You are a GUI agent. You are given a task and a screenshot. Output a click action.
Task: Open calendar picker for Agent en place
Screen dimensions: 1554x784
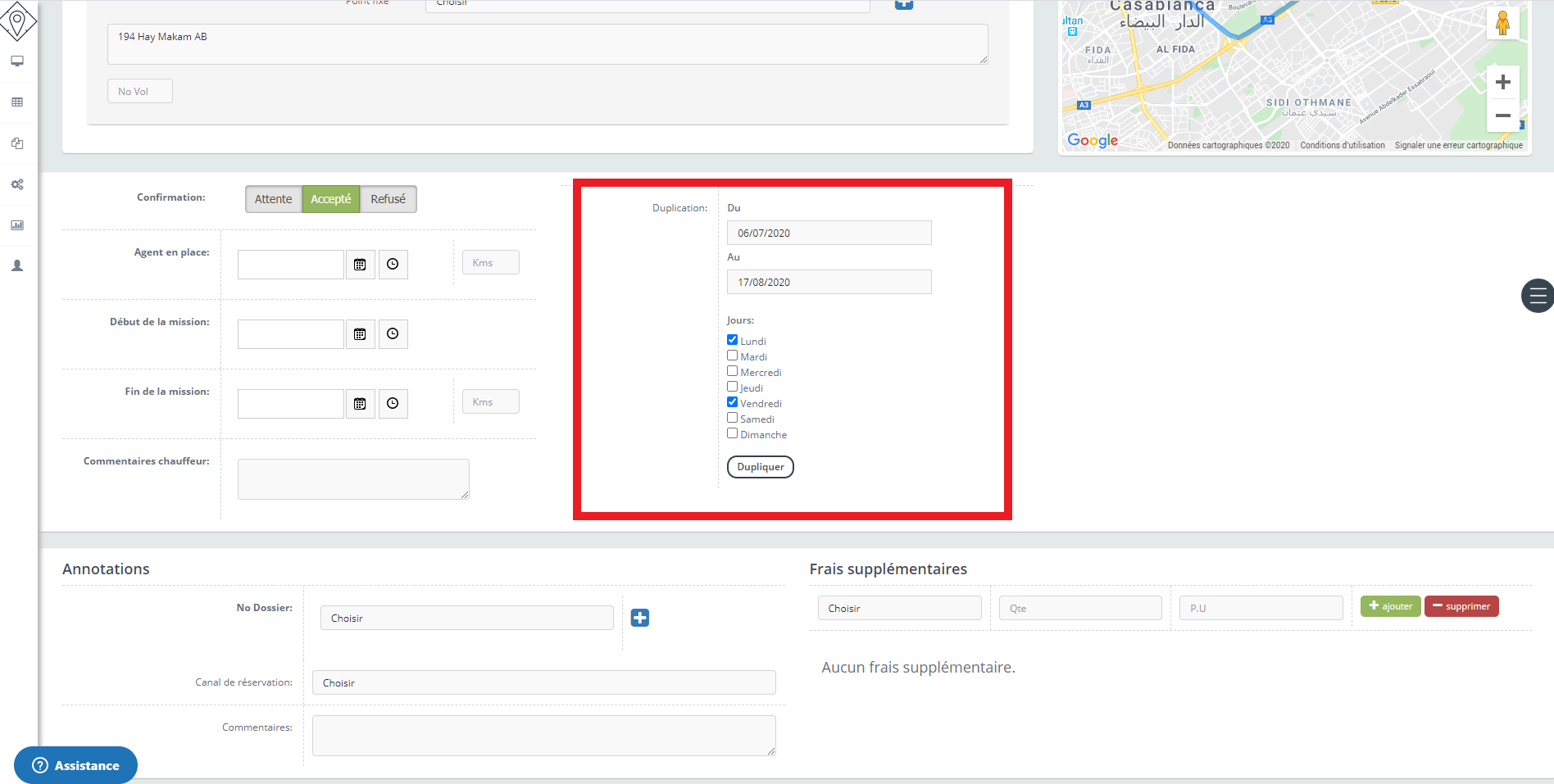click(x=360, y=265)
